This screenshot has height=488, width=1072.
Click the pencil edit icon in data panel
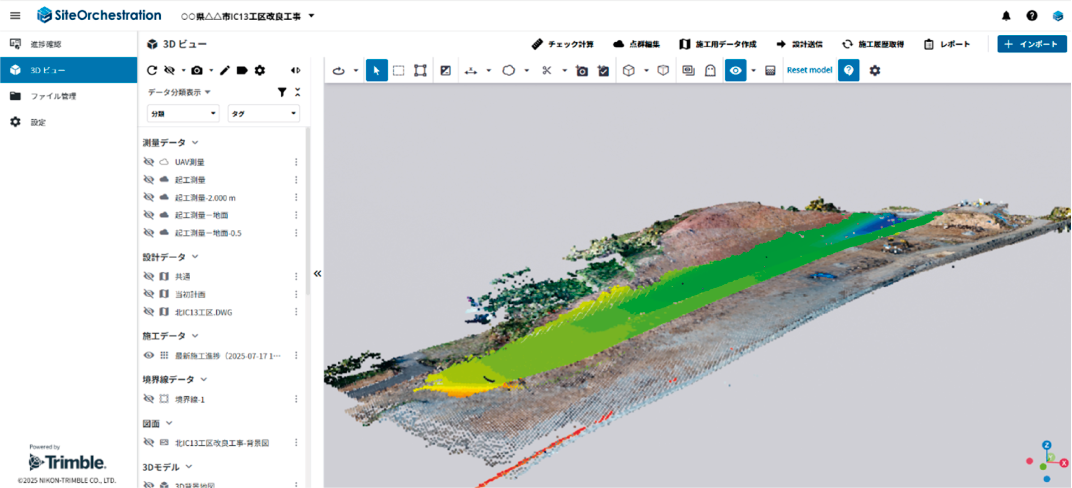(x=225, y=70)
